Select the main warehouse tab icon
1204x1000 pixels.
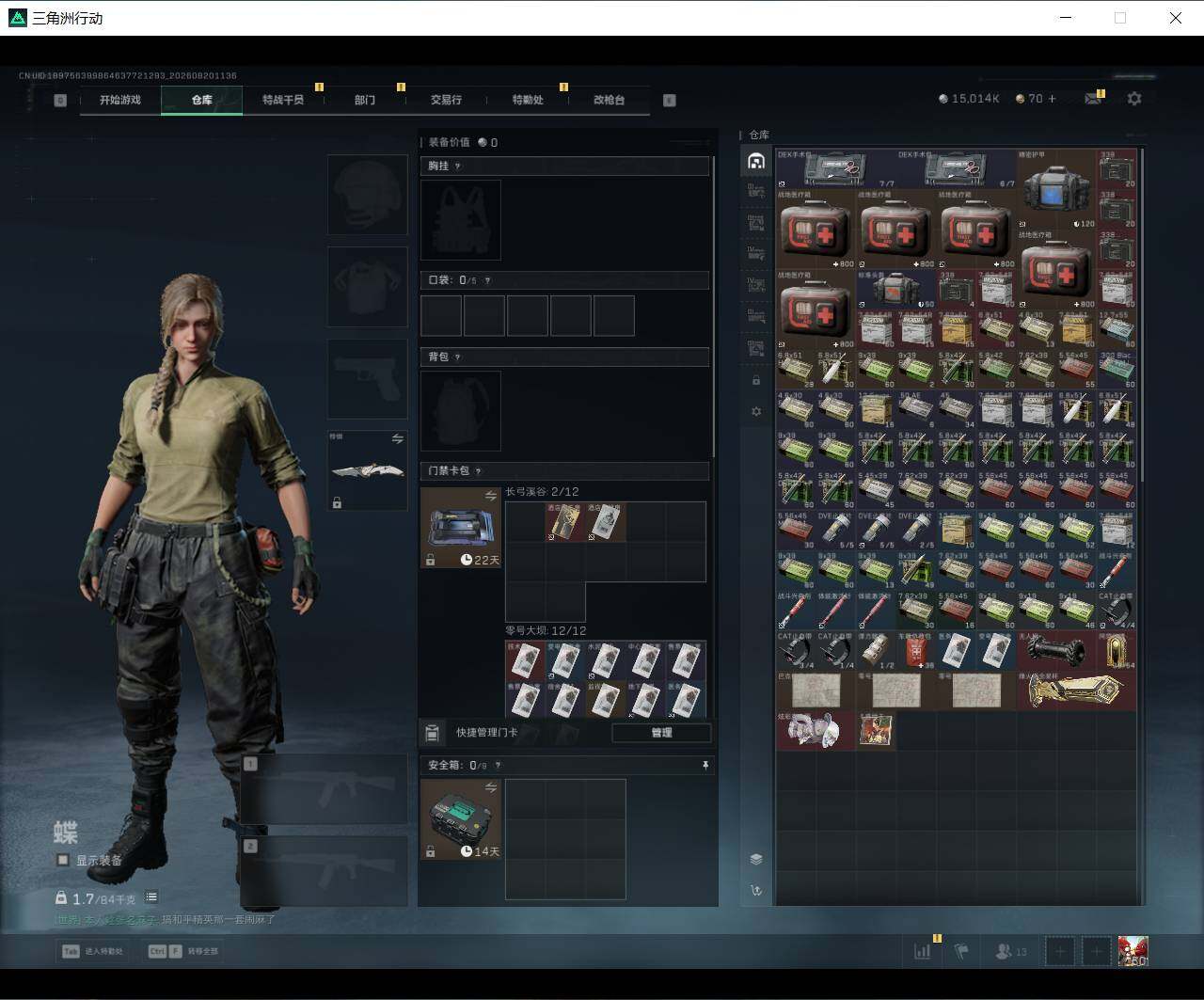point(756,161)
